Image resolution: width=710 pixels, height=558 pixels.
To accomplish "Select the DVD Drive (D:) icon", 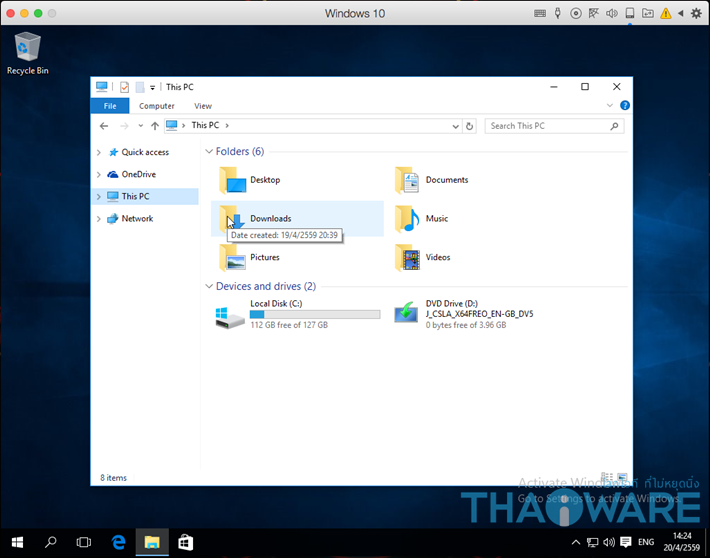I will [x=407, y=314].
